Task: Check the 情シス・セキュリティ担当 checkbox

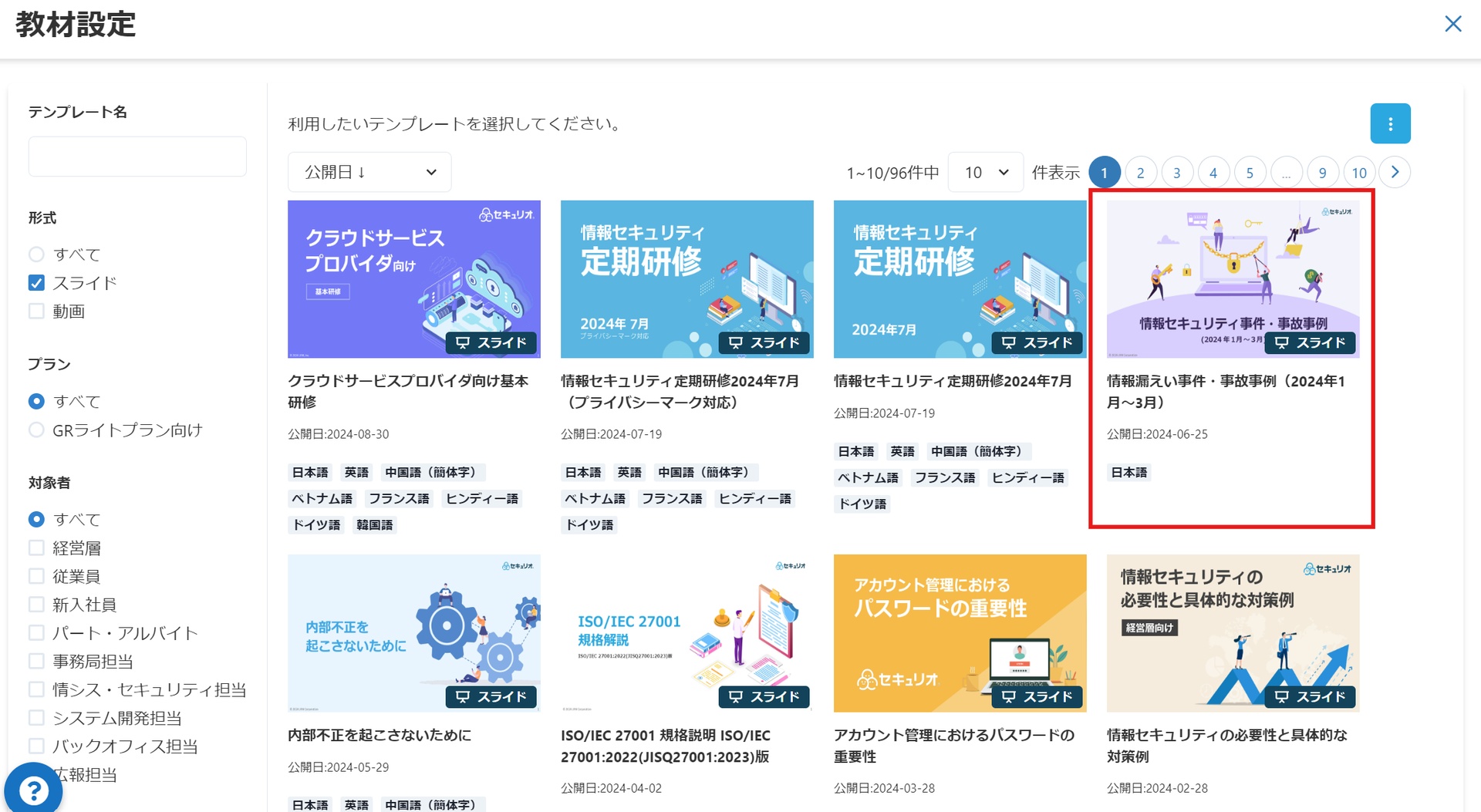Action: click(x=36, y=689)
